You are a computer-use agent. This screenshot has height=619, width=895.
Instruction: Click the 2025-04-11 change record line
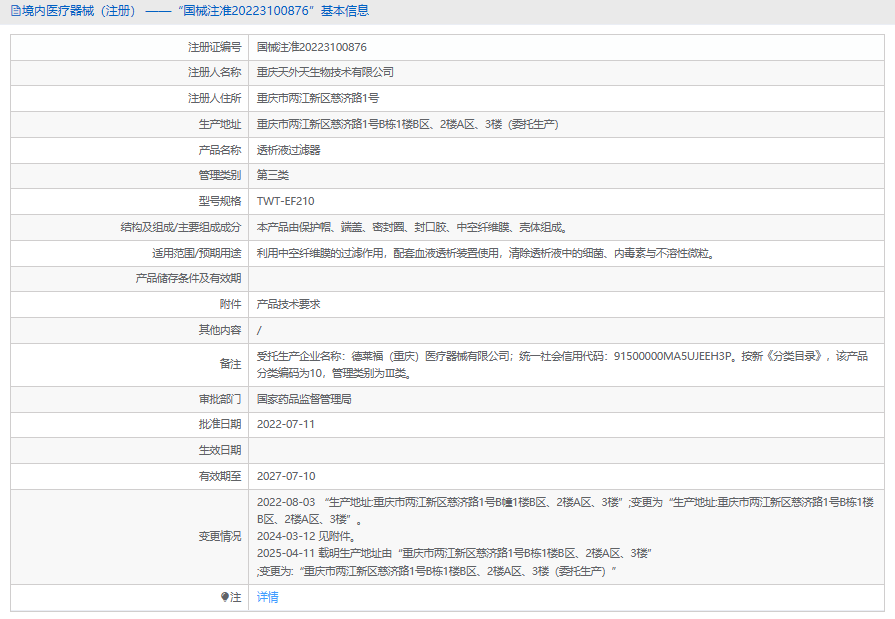pyautogui.click(x=454, y=562)
